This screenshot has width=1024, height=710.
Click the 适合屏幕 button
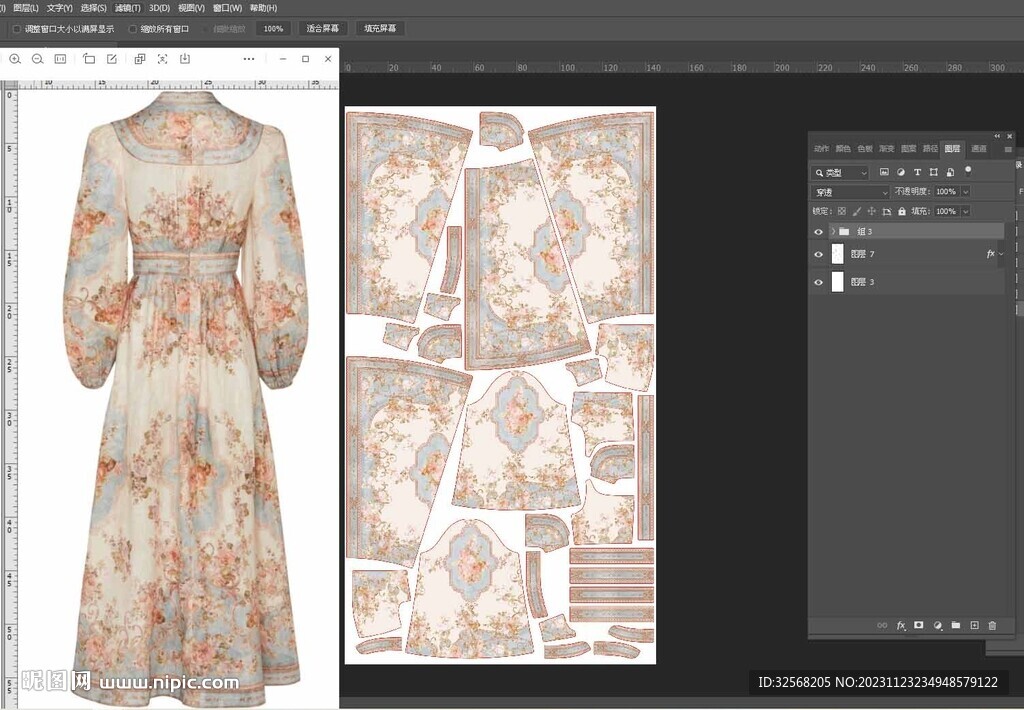coord(322,29)
